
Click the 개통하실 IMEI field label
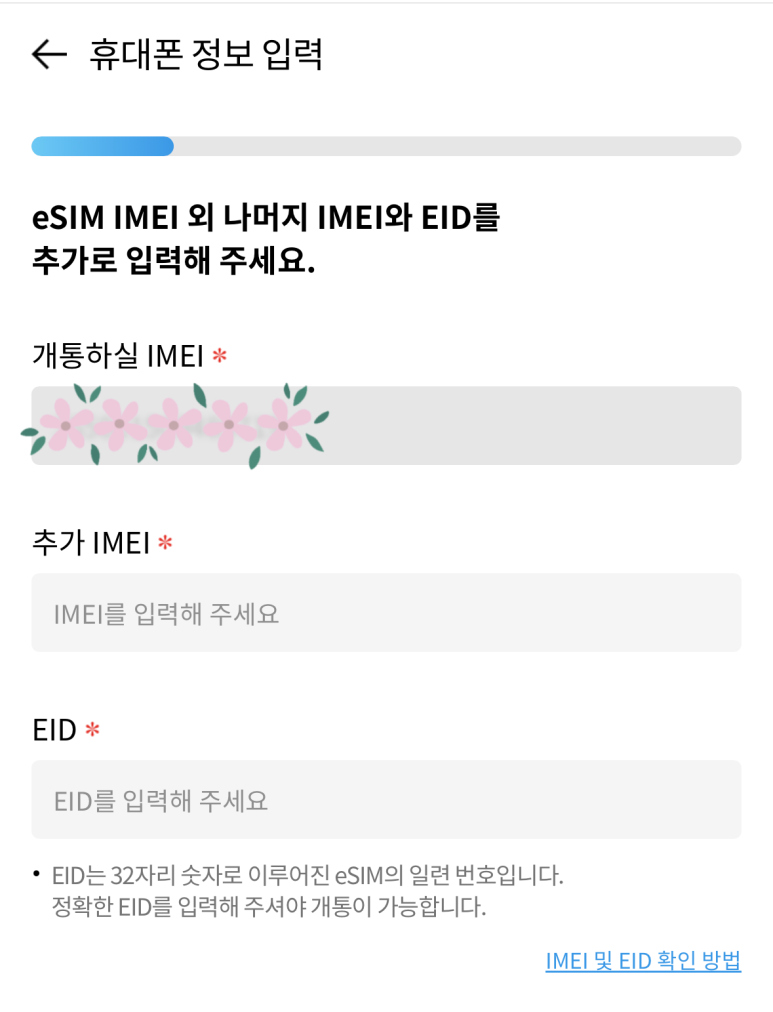click(x=118, y=356)
